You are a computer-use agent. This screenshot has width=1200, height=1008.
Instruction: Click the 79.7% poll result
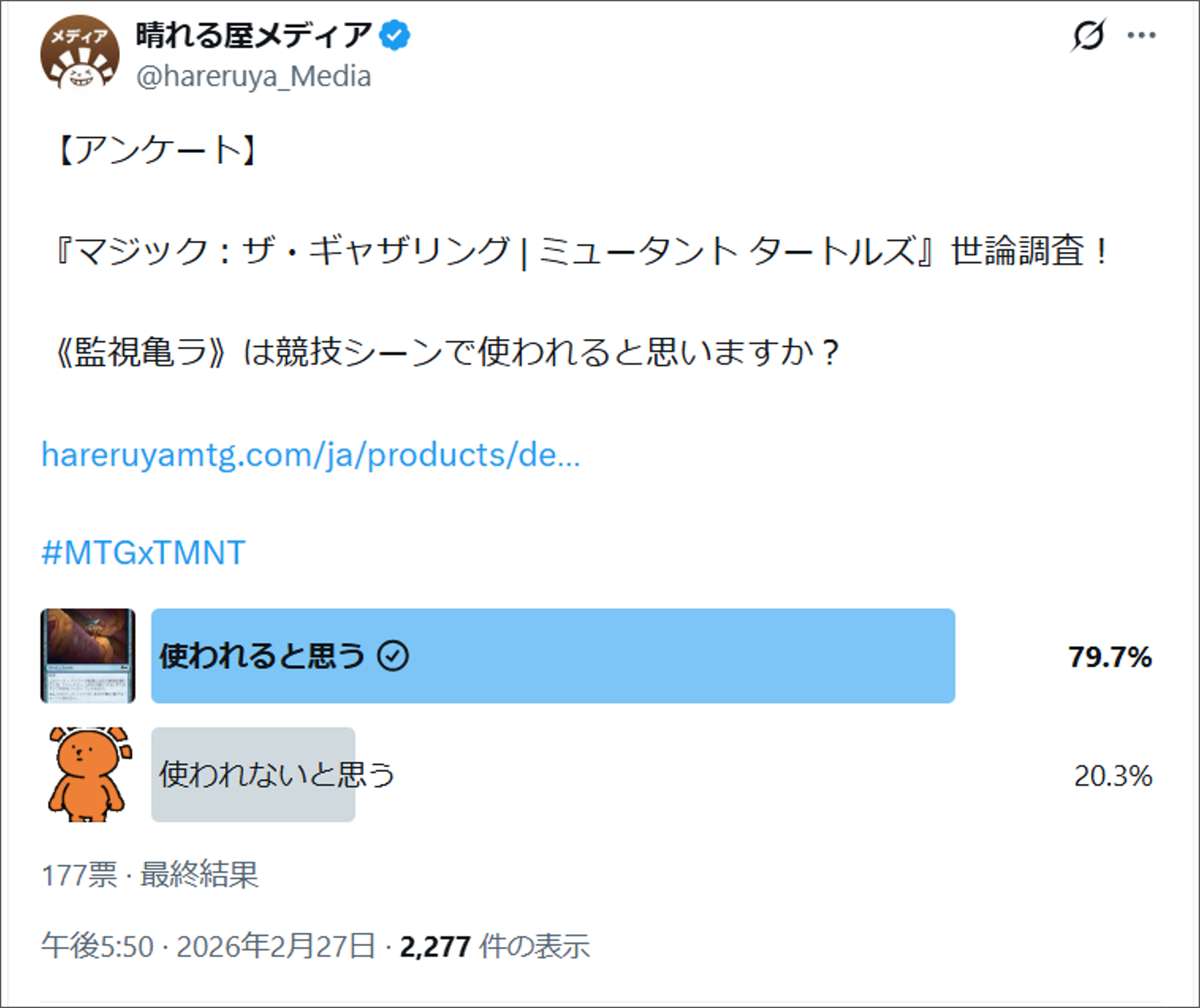[x=1110, y=657]
